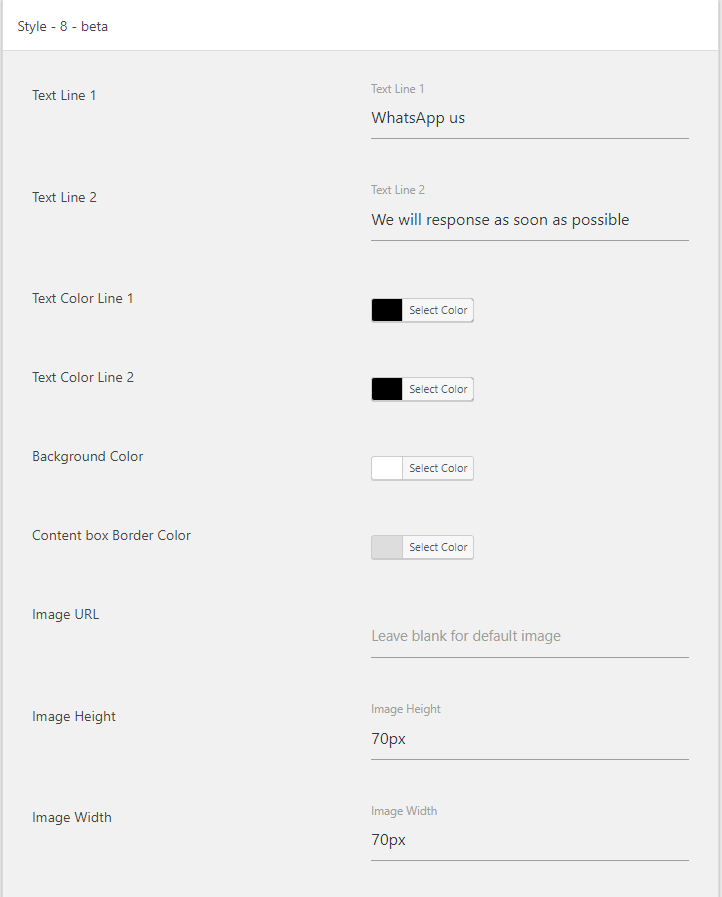Click the black swatch for Text Color Line 1
Image resolution: width=722 pixels, height=897 pixels.
click(x=387, y=310)
